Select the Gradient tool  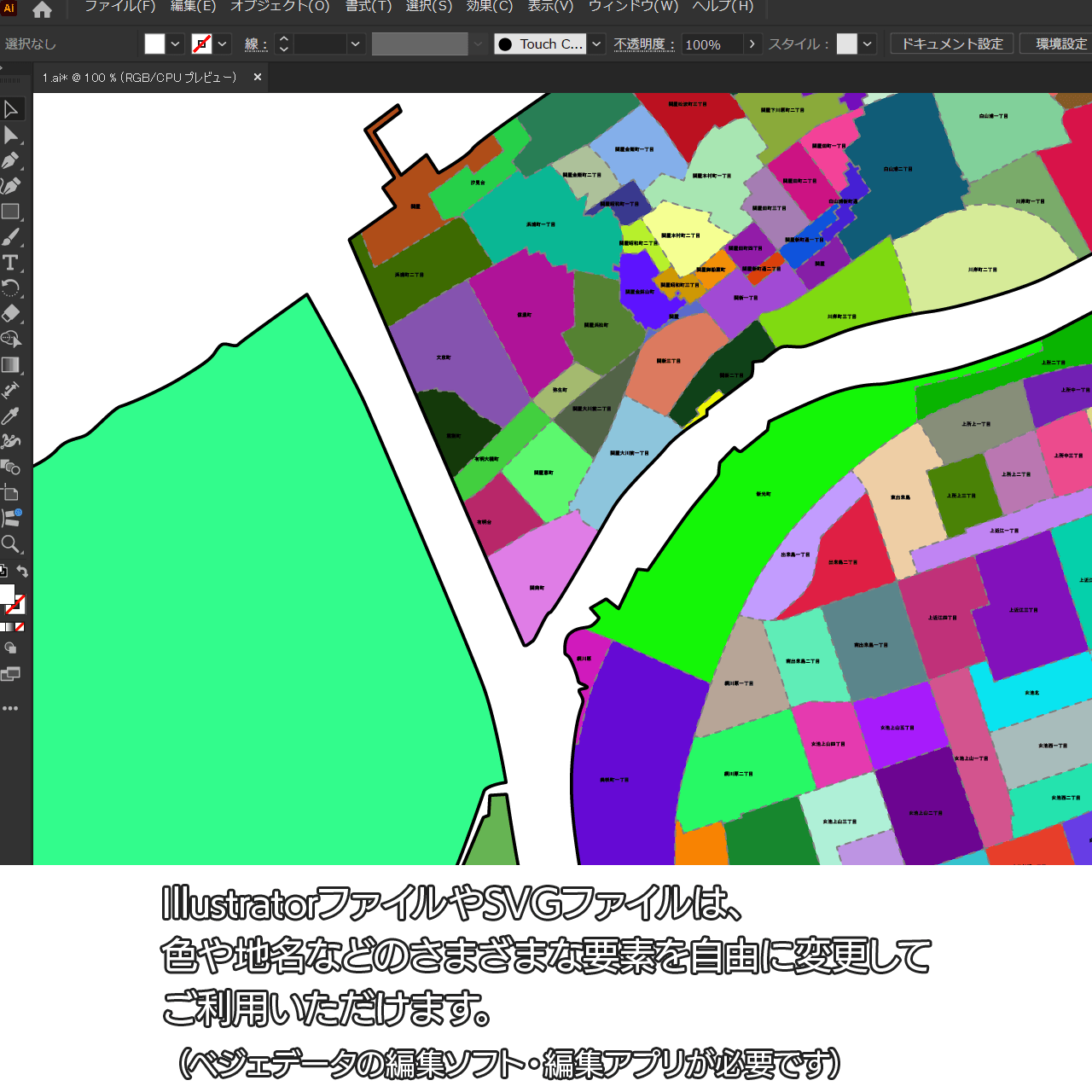click(x=11, y=365)
